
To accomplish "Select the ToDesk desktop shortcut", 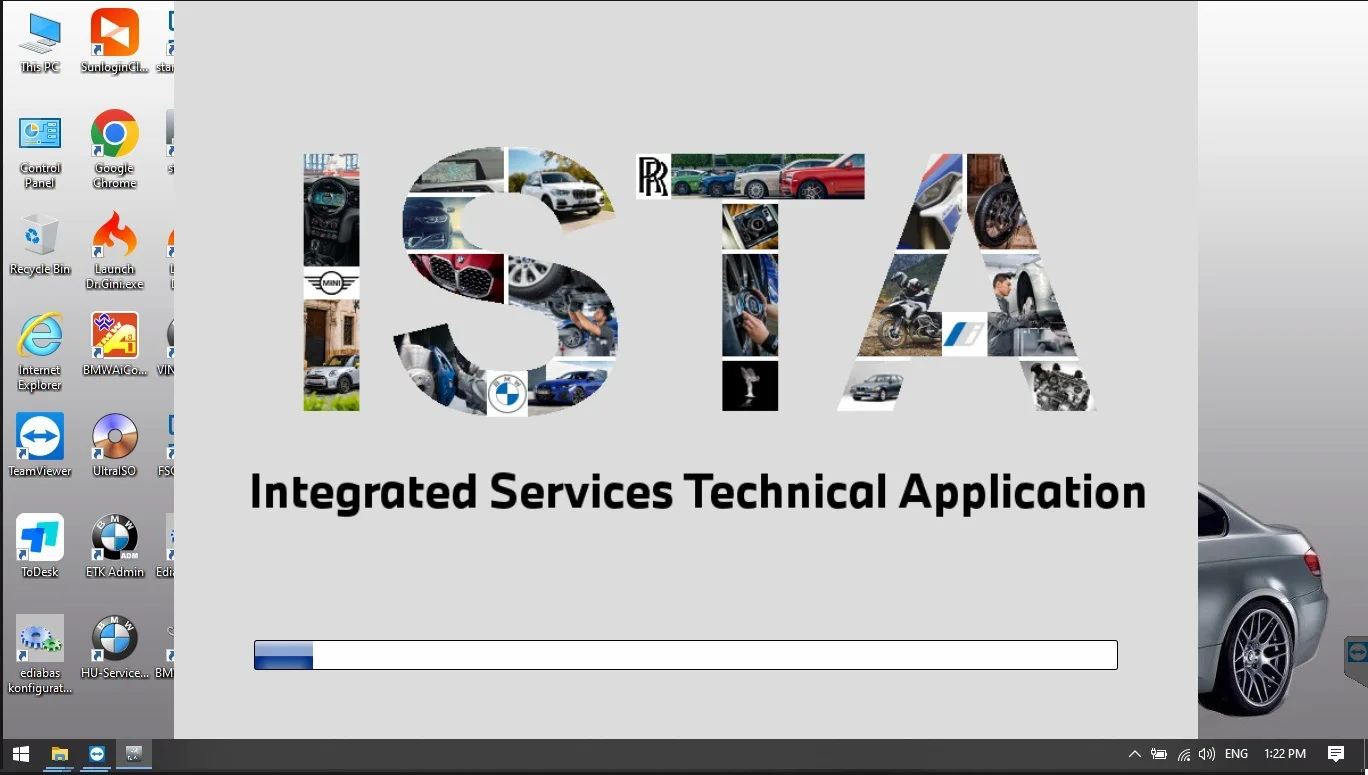I will pyautogui.click(x=40, y=546).
